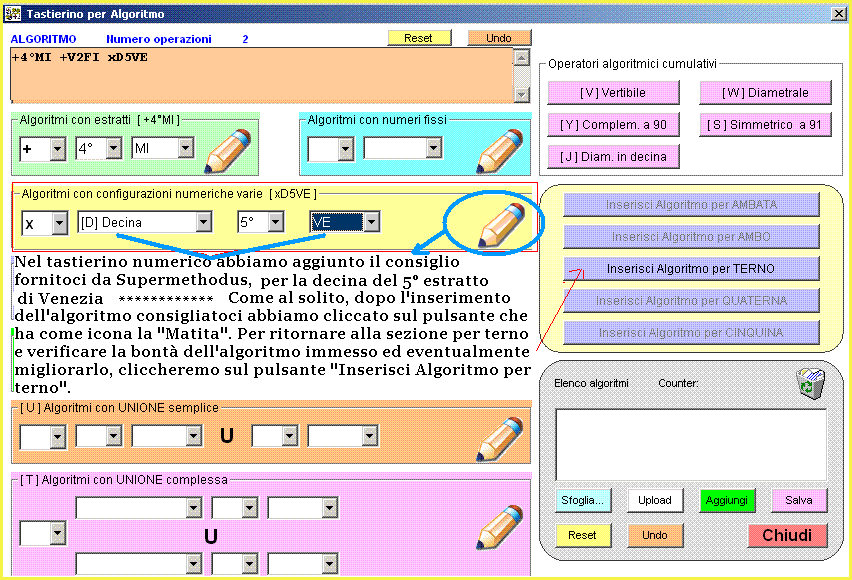
Task: Apply the [Y] Complem. a 90 operator
Action: (x=613, y=125)
